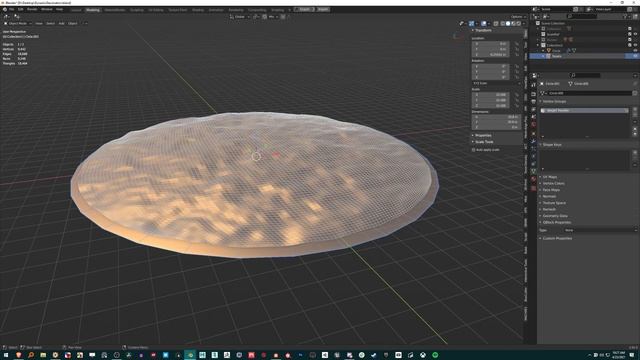Toggle lock on Location X

click(517, 44)
